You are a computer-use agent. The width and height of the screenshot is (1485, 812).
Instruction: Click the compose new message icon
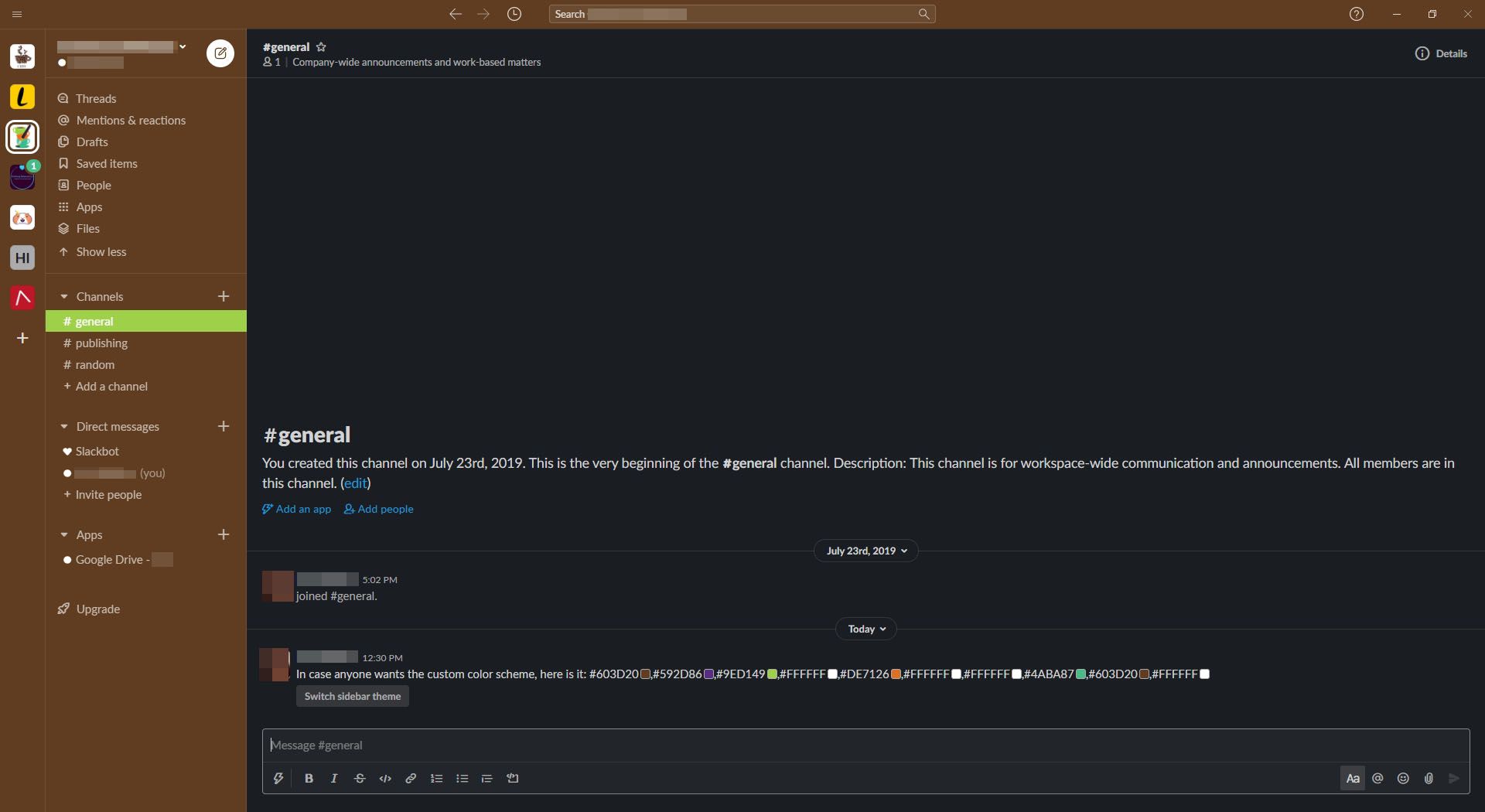tap(220, 53)
